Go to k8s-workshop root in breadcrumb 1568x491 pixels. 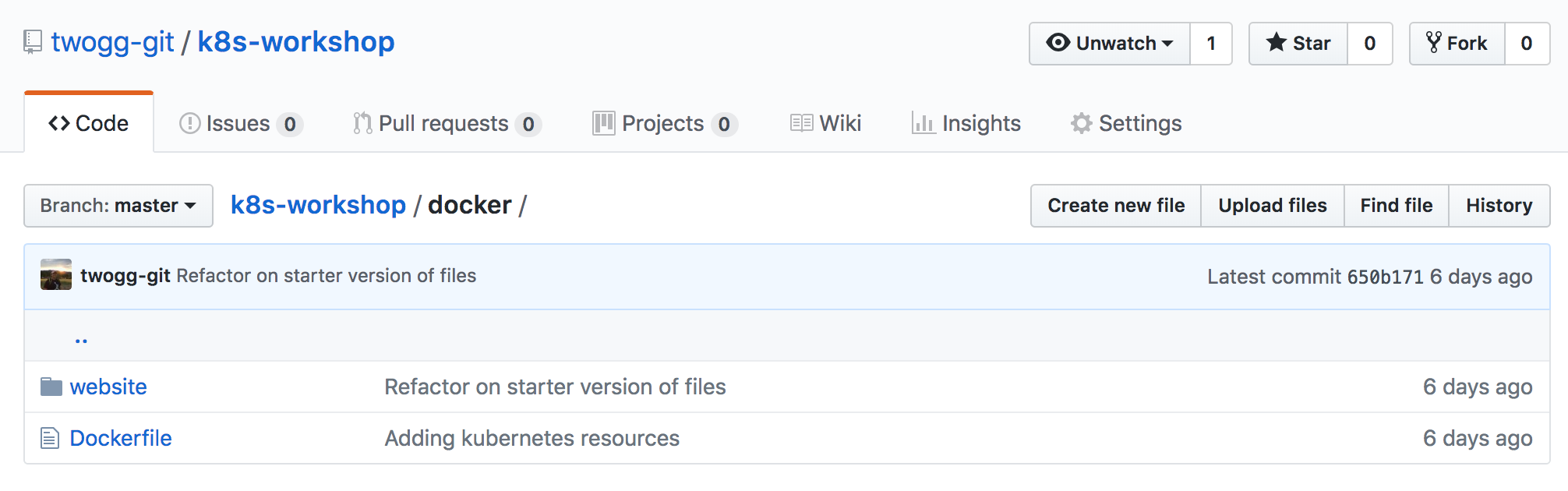click(318, 205)
